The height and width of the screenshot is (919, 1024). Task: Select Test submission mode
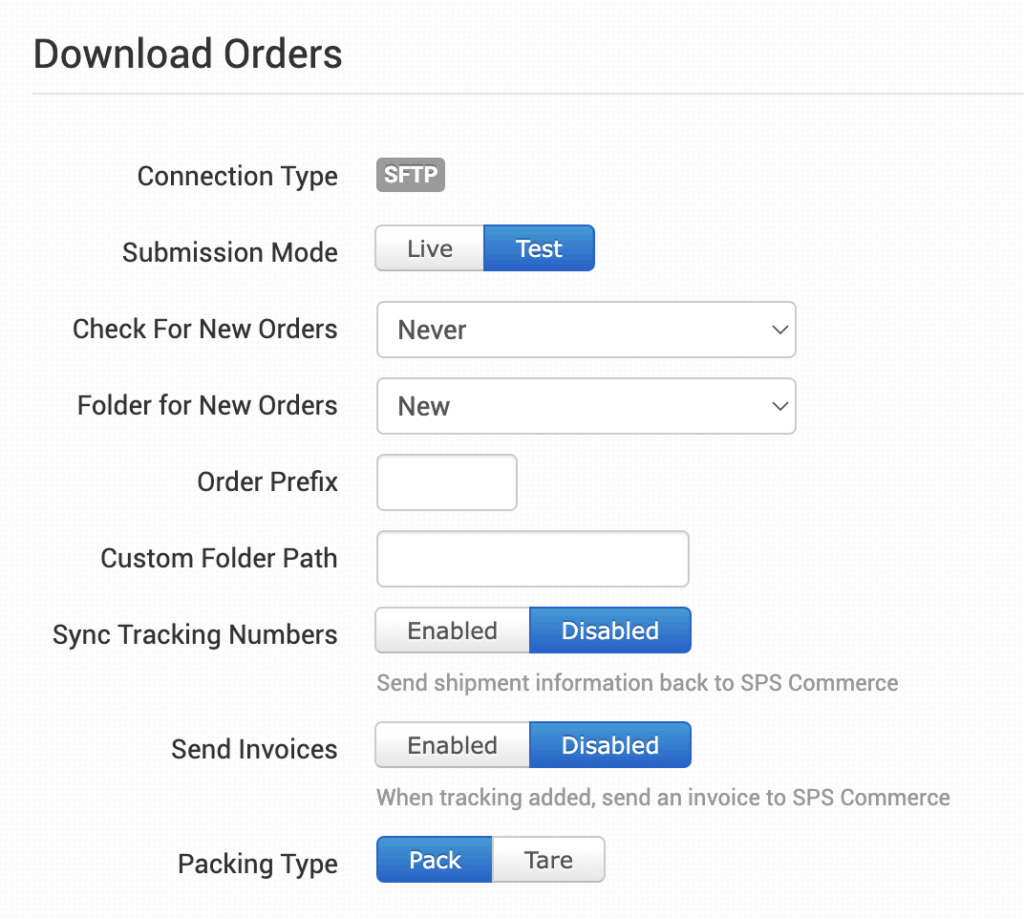tap(539, 249)
